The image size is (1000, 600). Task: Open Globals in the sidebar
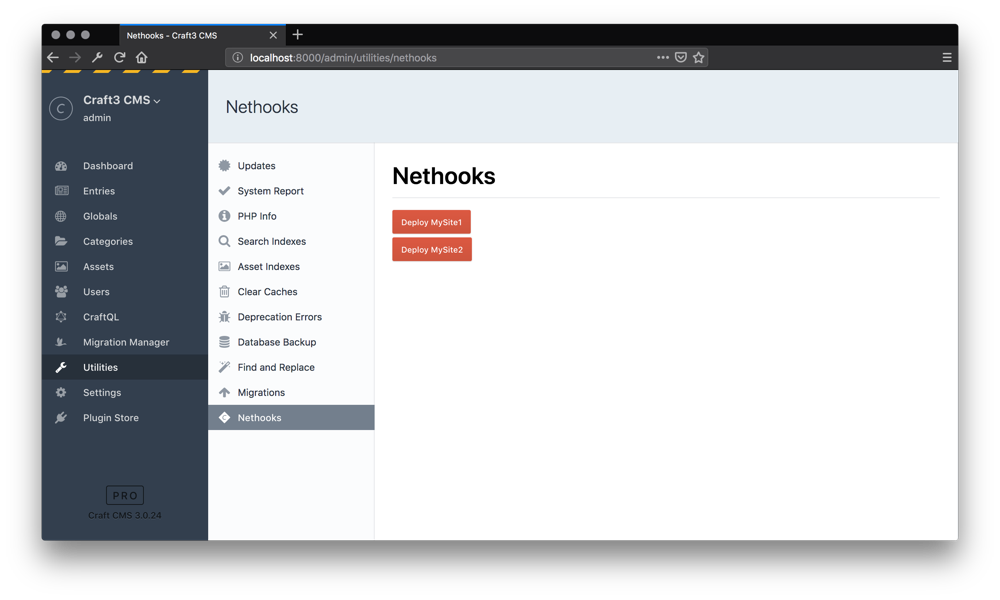coord(125,216)
